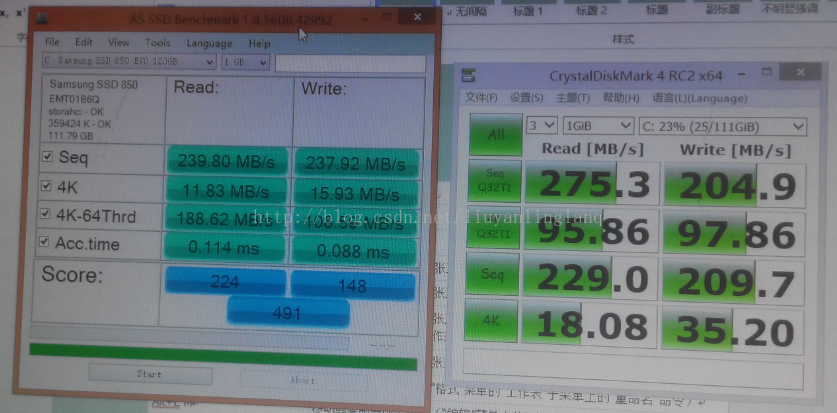Open Edit menu in AS SSD Benchmark

pyautogui.click(x=83, y=42)
